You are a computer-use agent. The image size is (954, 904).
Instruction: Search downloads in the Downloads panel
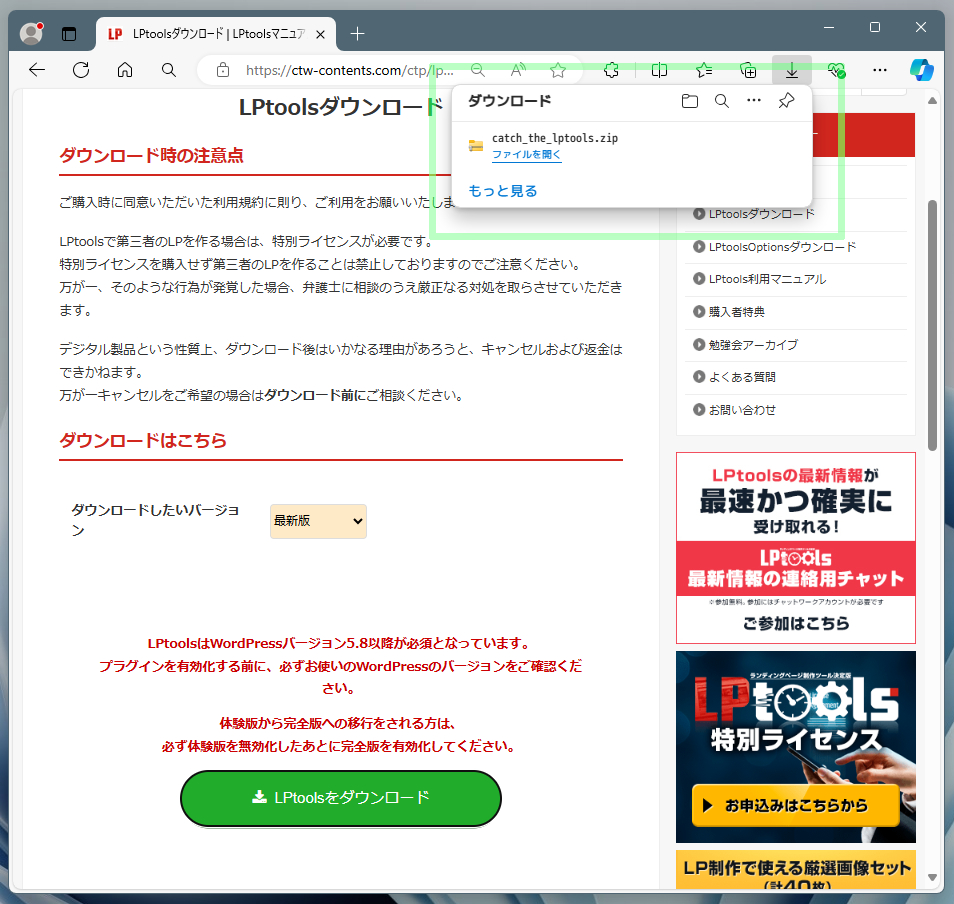pos(722,101)
